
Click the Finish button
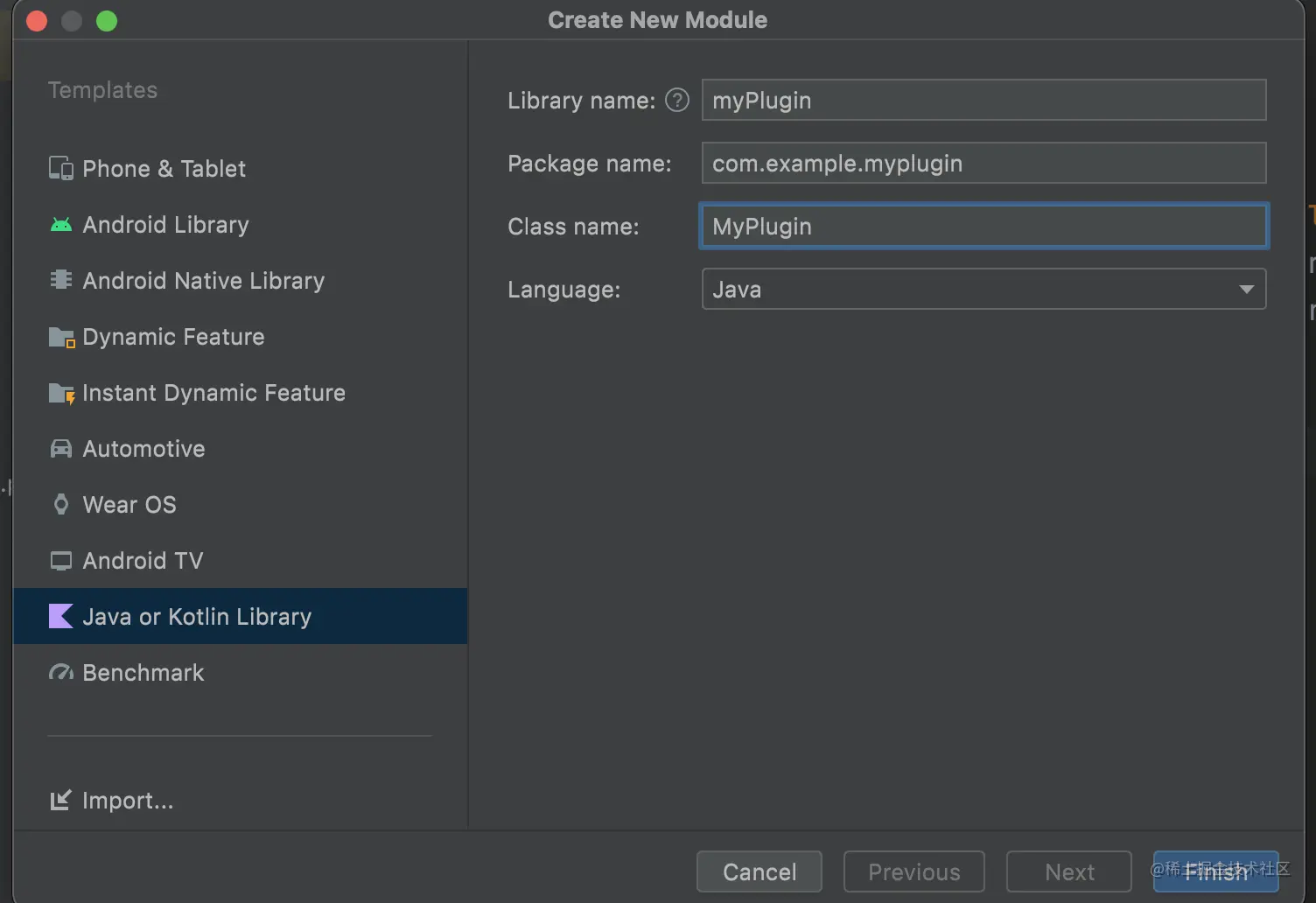1215,871
